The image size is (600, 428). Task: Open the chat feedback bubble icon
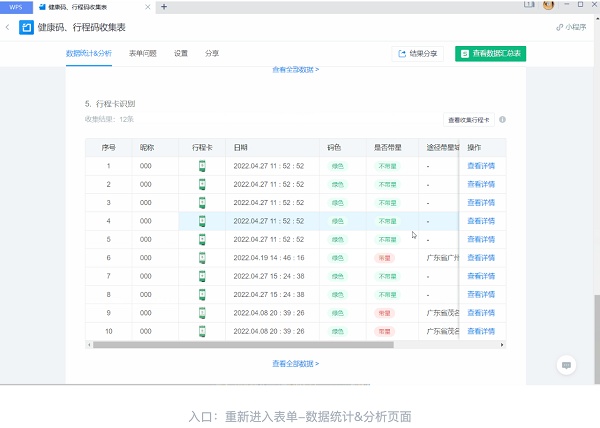566,365
